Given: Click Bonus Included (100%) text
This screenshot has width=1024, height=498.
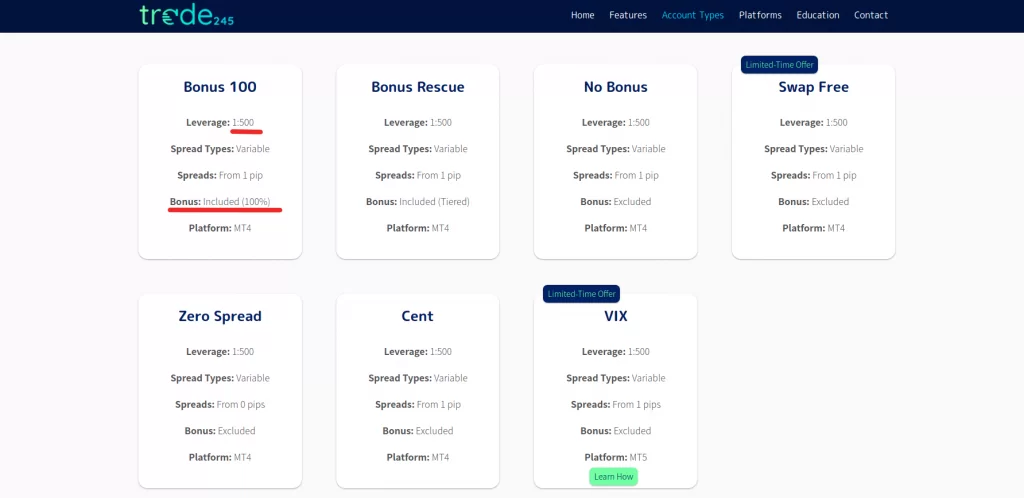Looking at the screenshot, I should pyautogui.click(x=220, y=202).
